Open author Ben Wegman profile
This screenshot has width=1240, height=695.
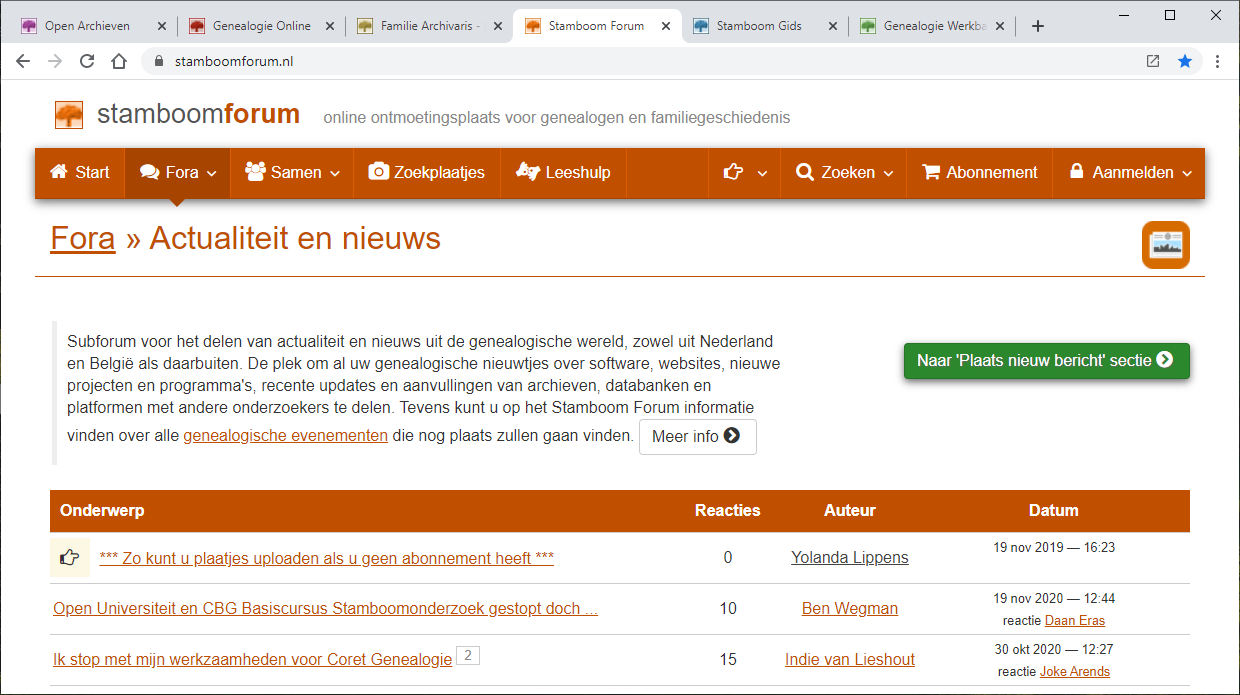pyautogui.click(x=850, y=608)
